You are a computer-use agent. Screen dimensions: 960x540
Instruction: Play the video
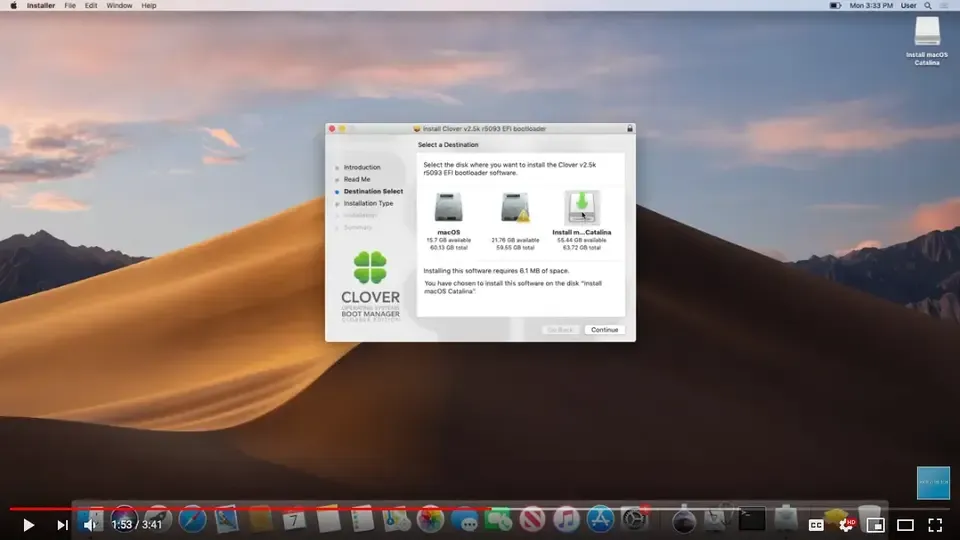tap(28, 525)
